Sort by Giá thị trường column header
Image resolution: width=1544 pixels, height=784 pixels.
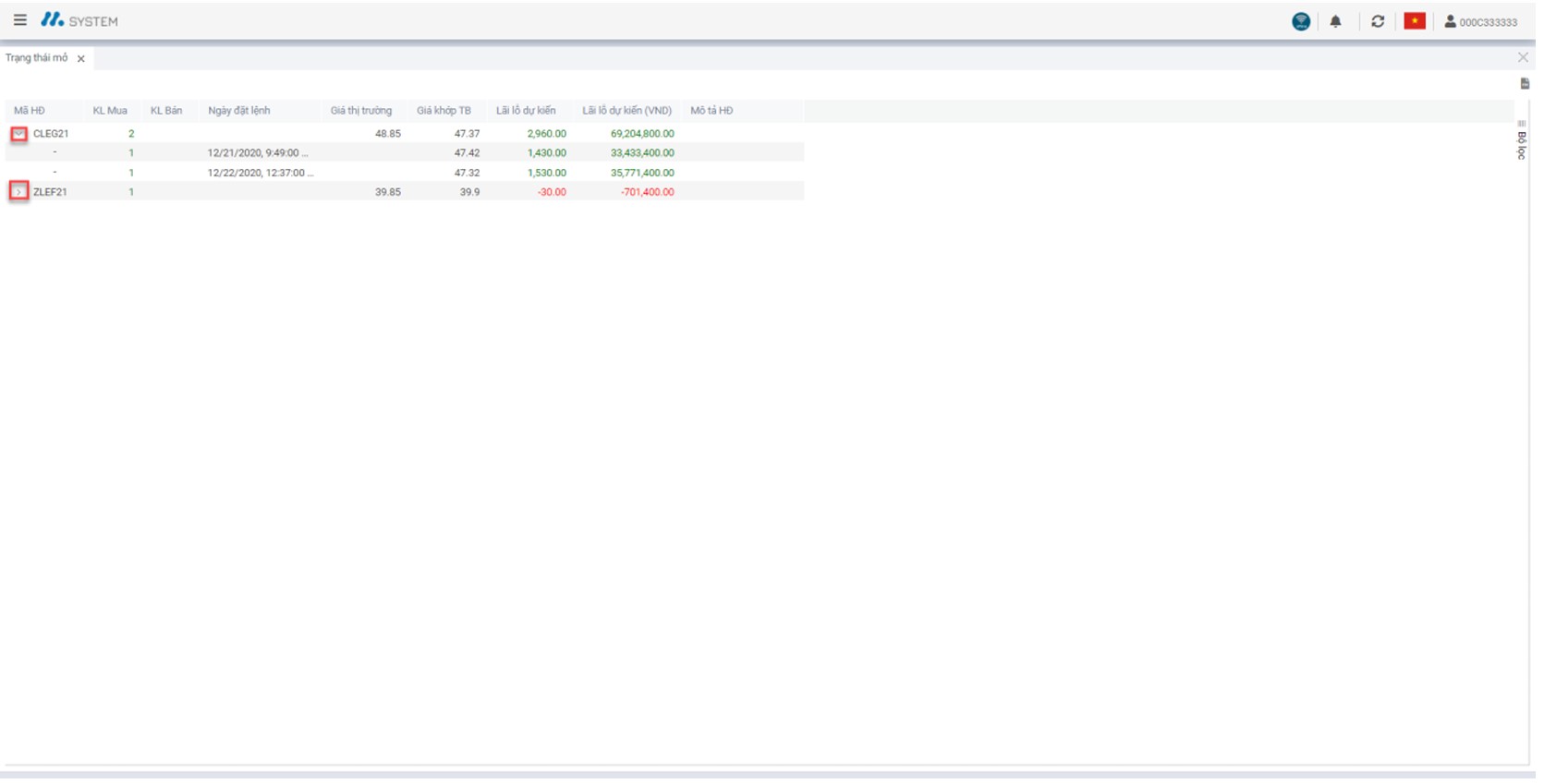point(362,111)
